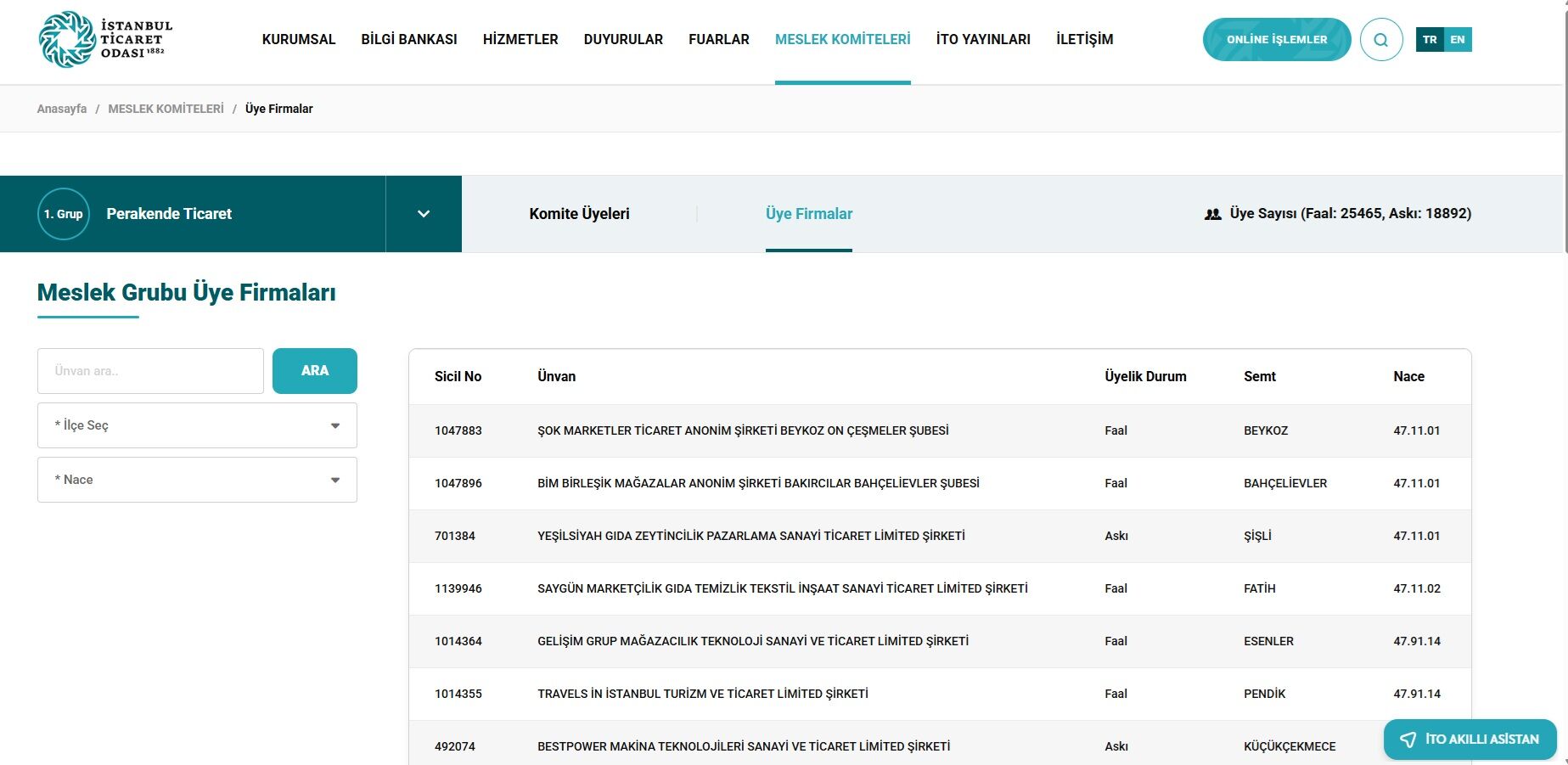Screen dimensions: 1568x765
Task: Select YEŞİLSİYAH GIDA ZEYTİNCİLİK company name
Action: 751,536
